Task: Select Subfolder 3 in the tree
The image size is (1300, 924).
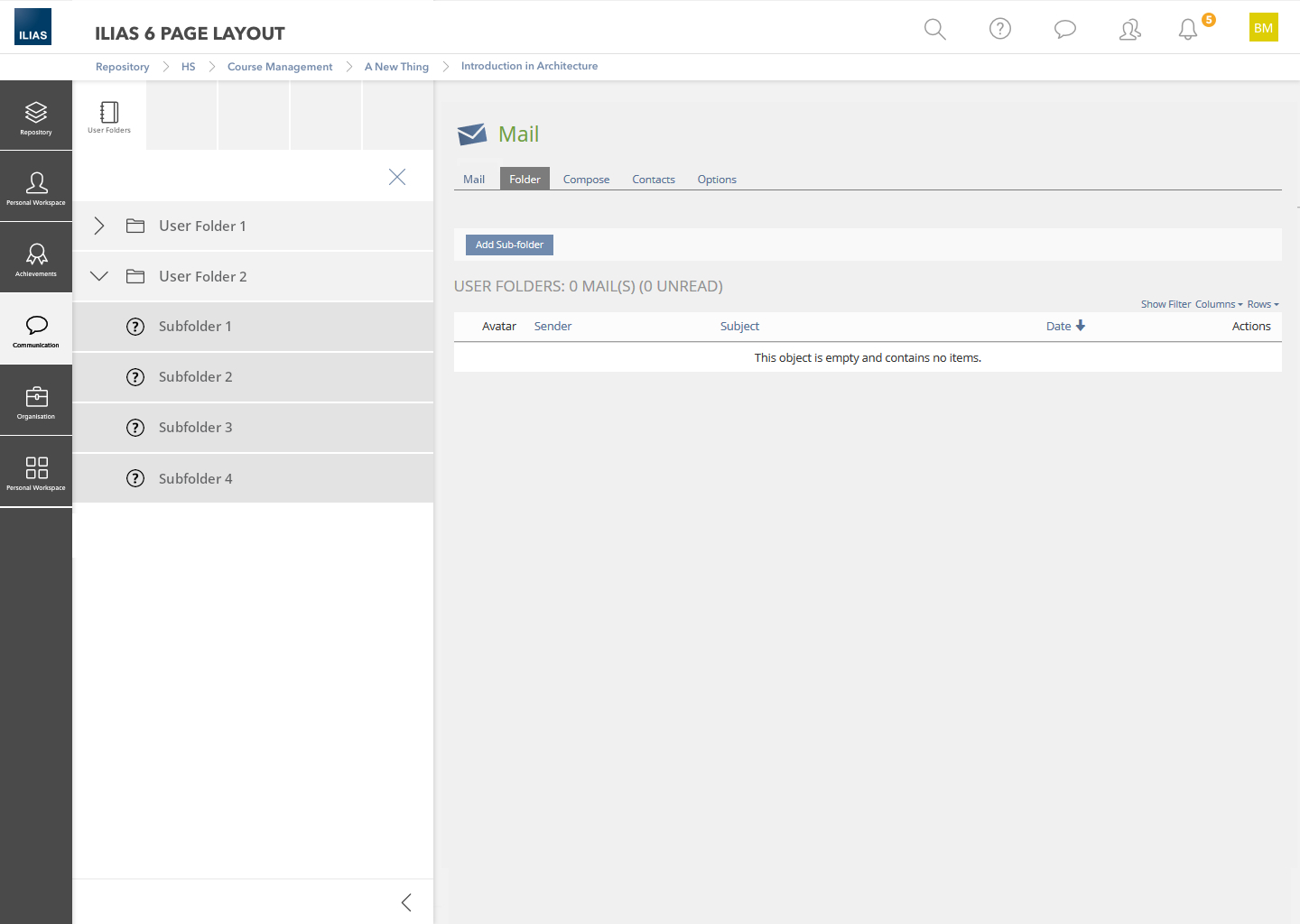Action: [195, 428]
